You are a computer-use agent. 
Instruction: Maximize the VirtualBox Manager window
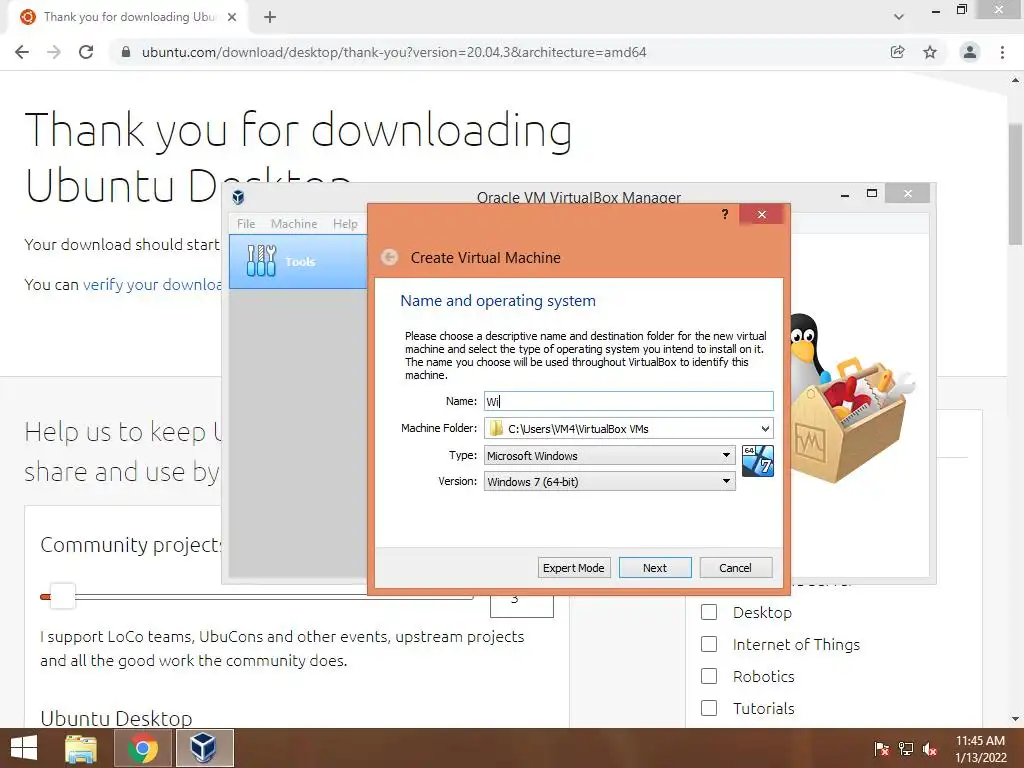coord(872,193)
